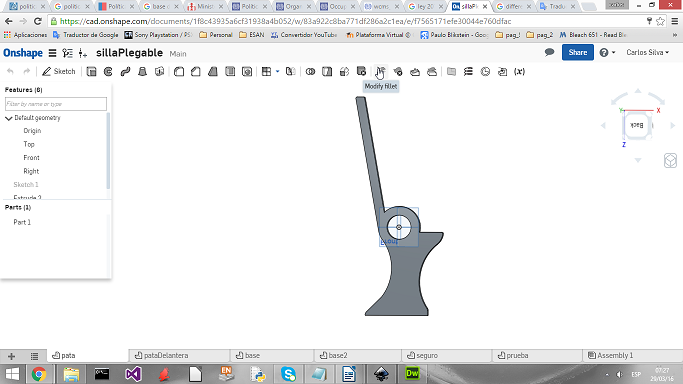Viewport: 683px width, 384px height.
Task: Select the Hole tool
Action: [247, 71]
